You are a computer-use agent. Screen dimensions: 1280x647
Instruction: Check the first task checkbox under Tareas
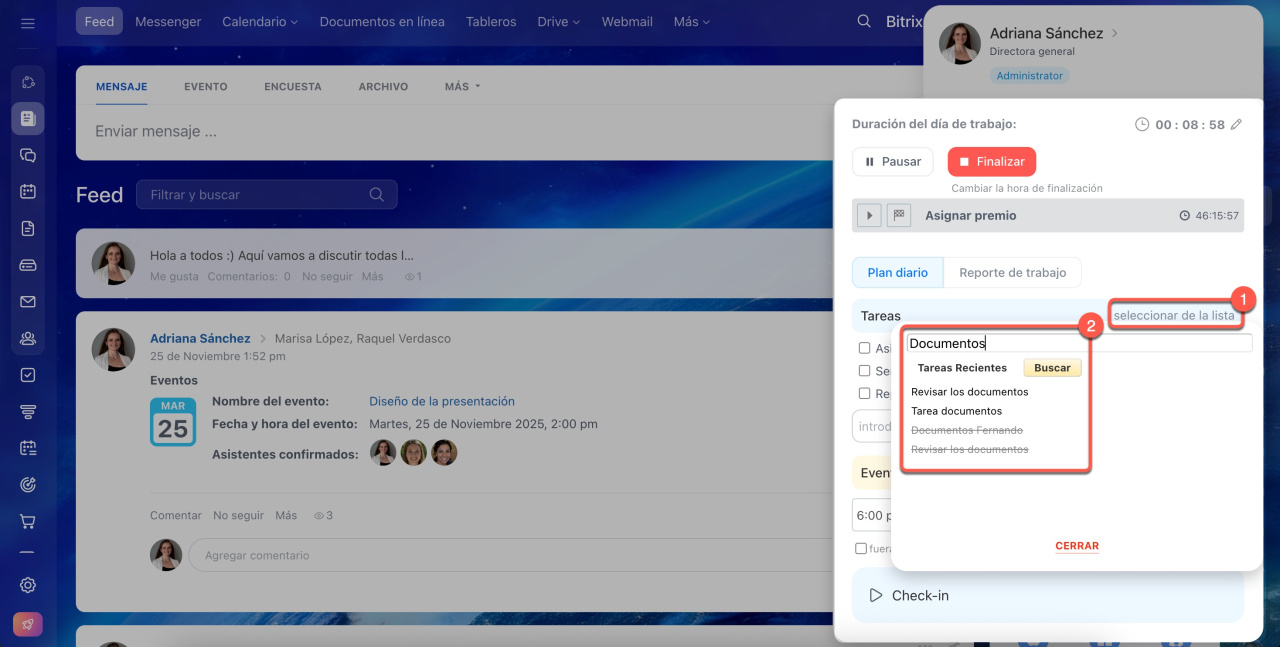(864, 348)
